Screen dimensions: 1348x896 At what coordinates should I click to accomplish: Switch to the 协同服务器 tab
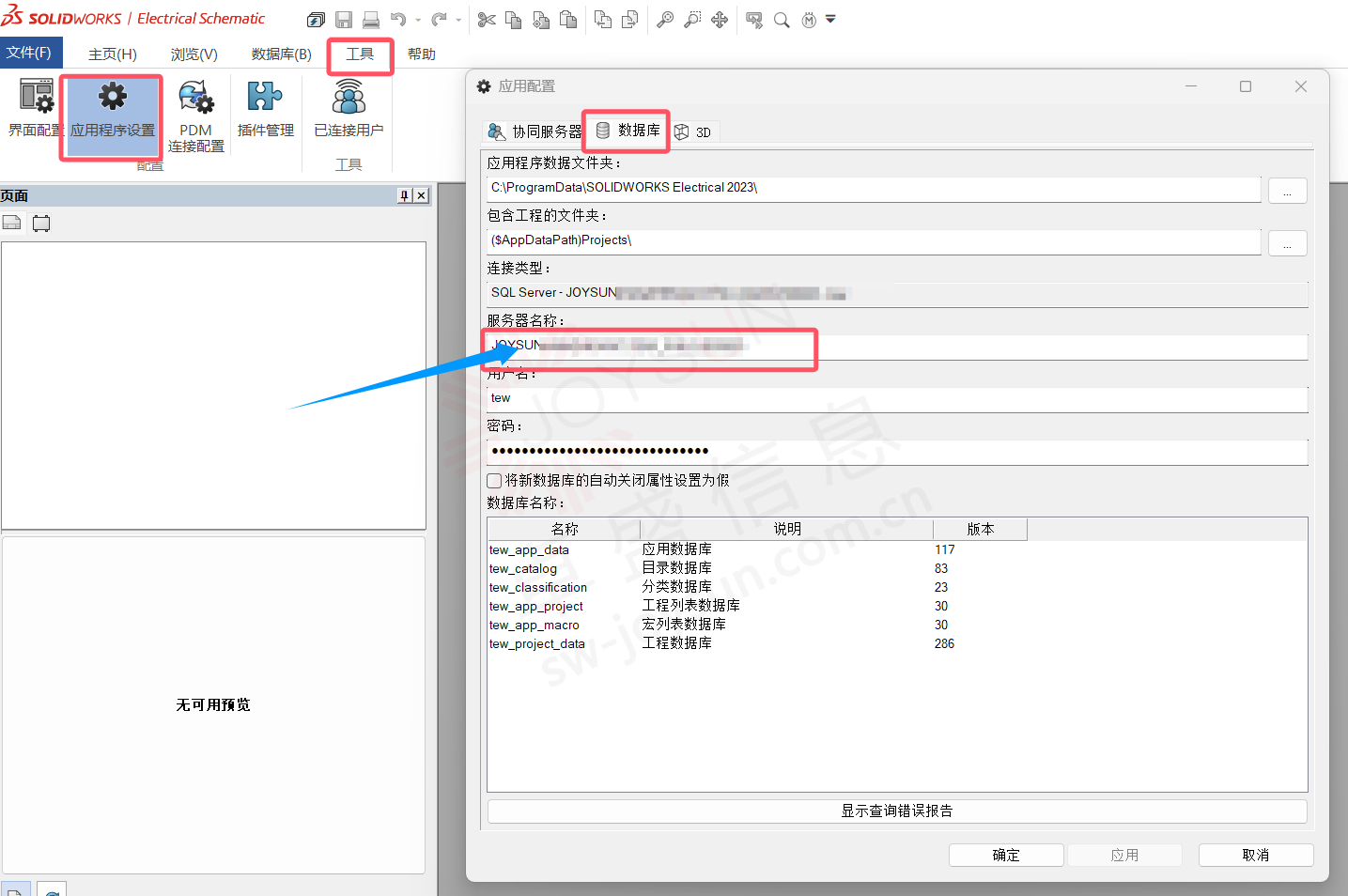(x=535, y=131)
